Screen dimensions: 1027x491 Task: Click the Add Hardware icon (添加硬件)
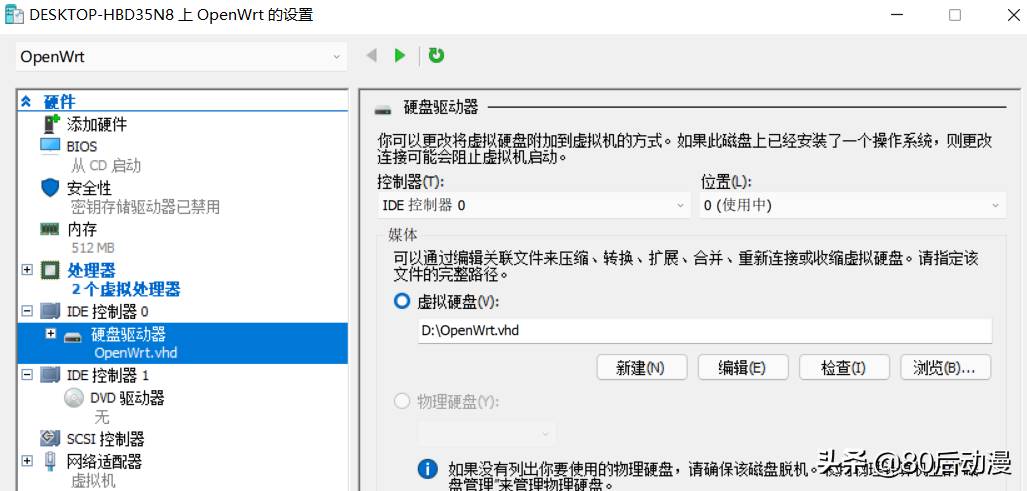point(52,124)
